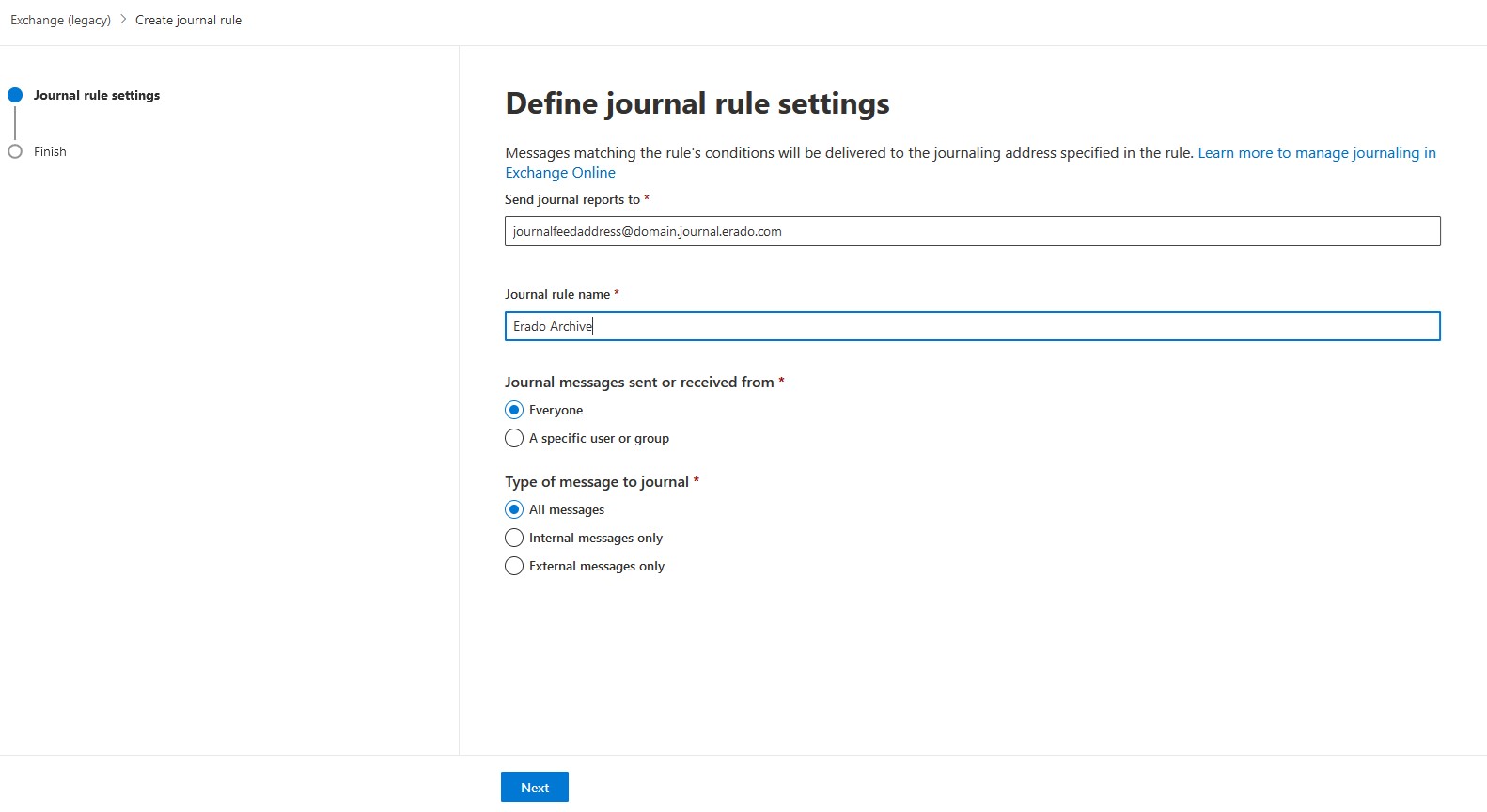Click the breadcrumb chevron separator

[123, 20]
